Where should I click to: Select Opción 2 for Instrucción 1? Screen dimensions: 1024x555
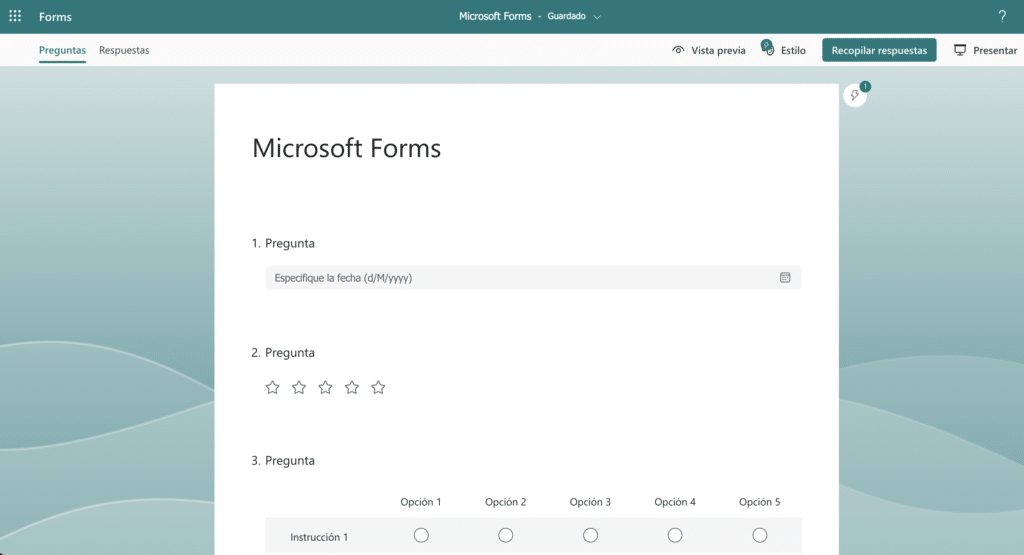[505, 535]
